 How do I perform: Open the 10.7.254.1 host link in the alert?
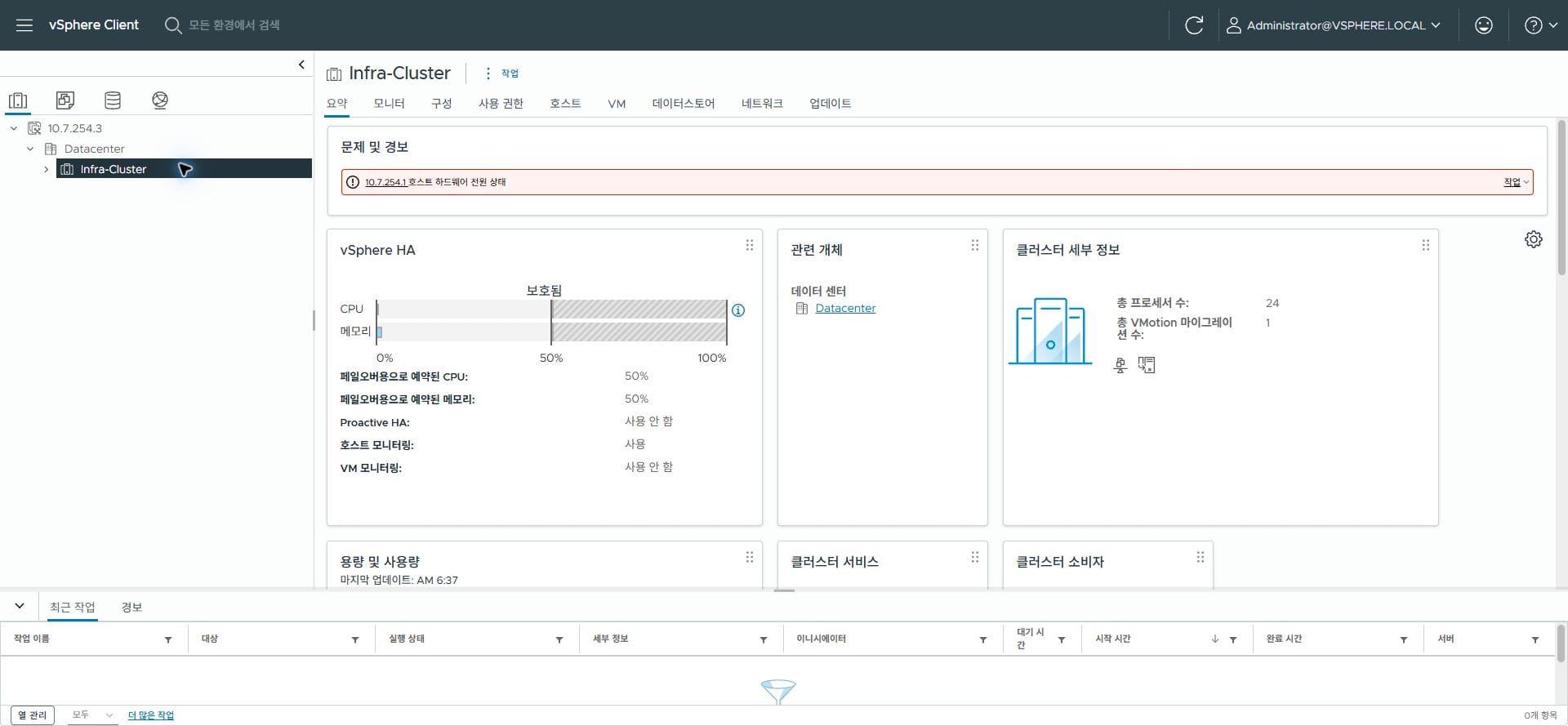(385, 182)
